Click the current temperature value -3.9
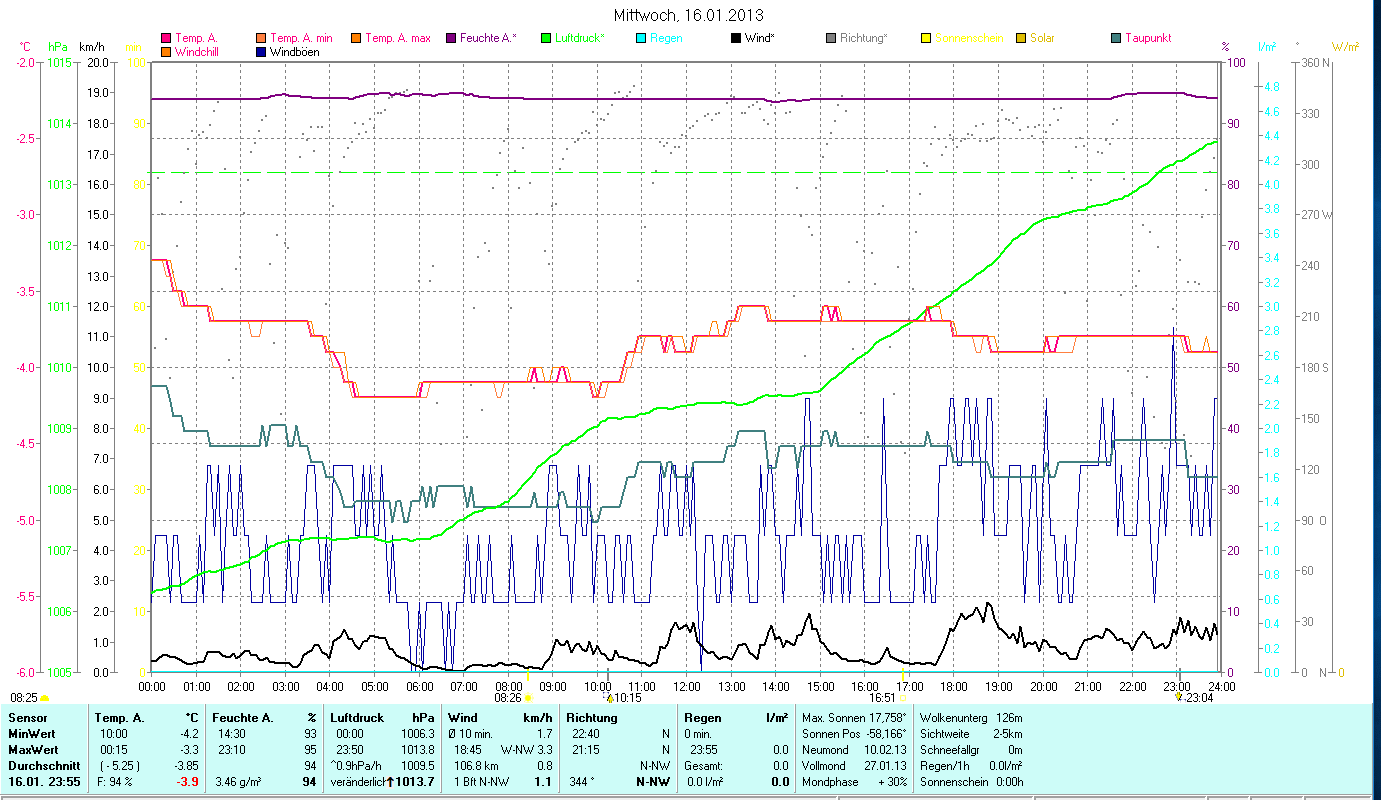1381x800 pixels. coord(187,781)
